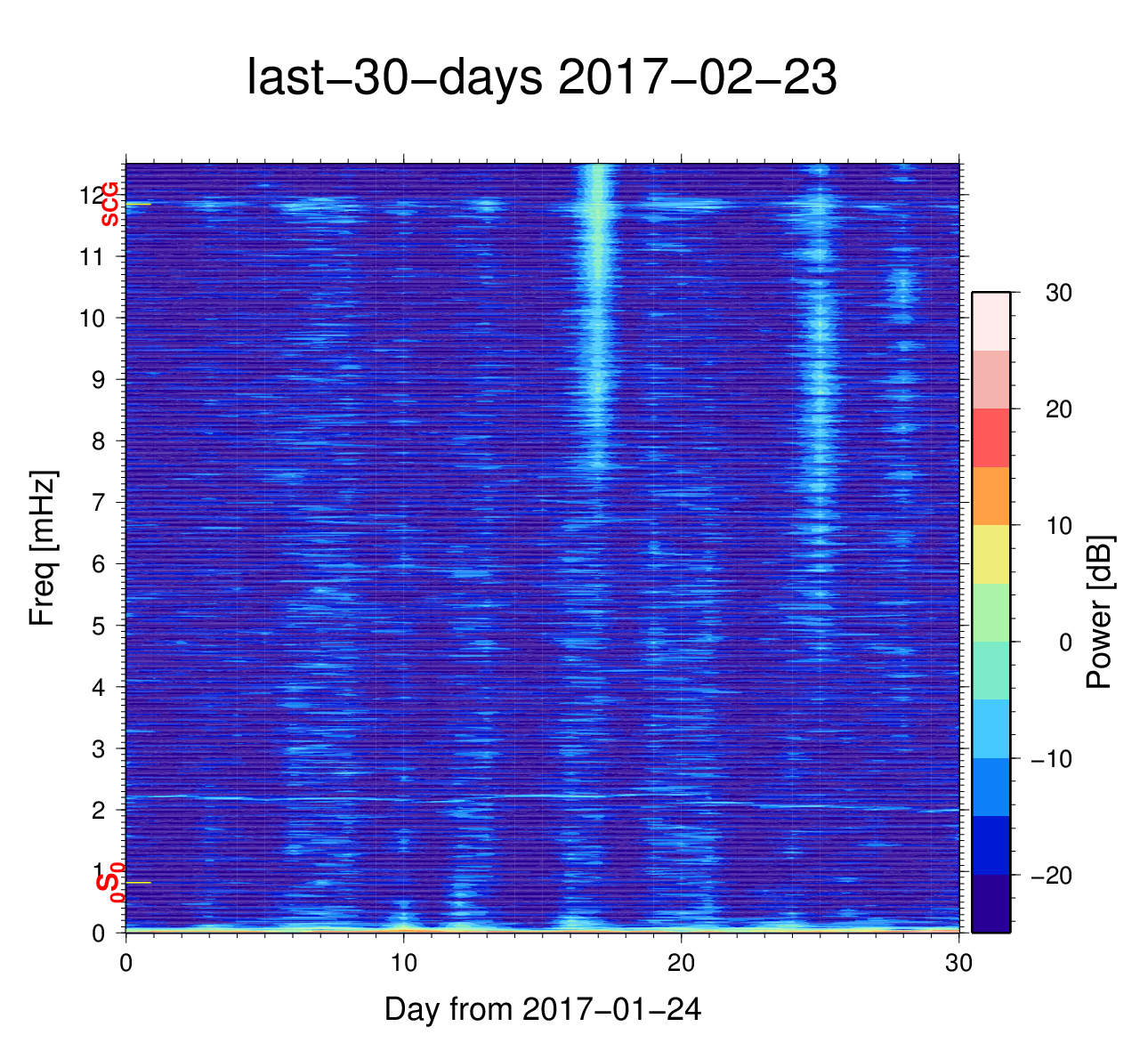Click the "Day from 2017-01-24" x-axis label
Image resolution: width=1148 pixels, height=1059 pixels.
pos(542,1009)
